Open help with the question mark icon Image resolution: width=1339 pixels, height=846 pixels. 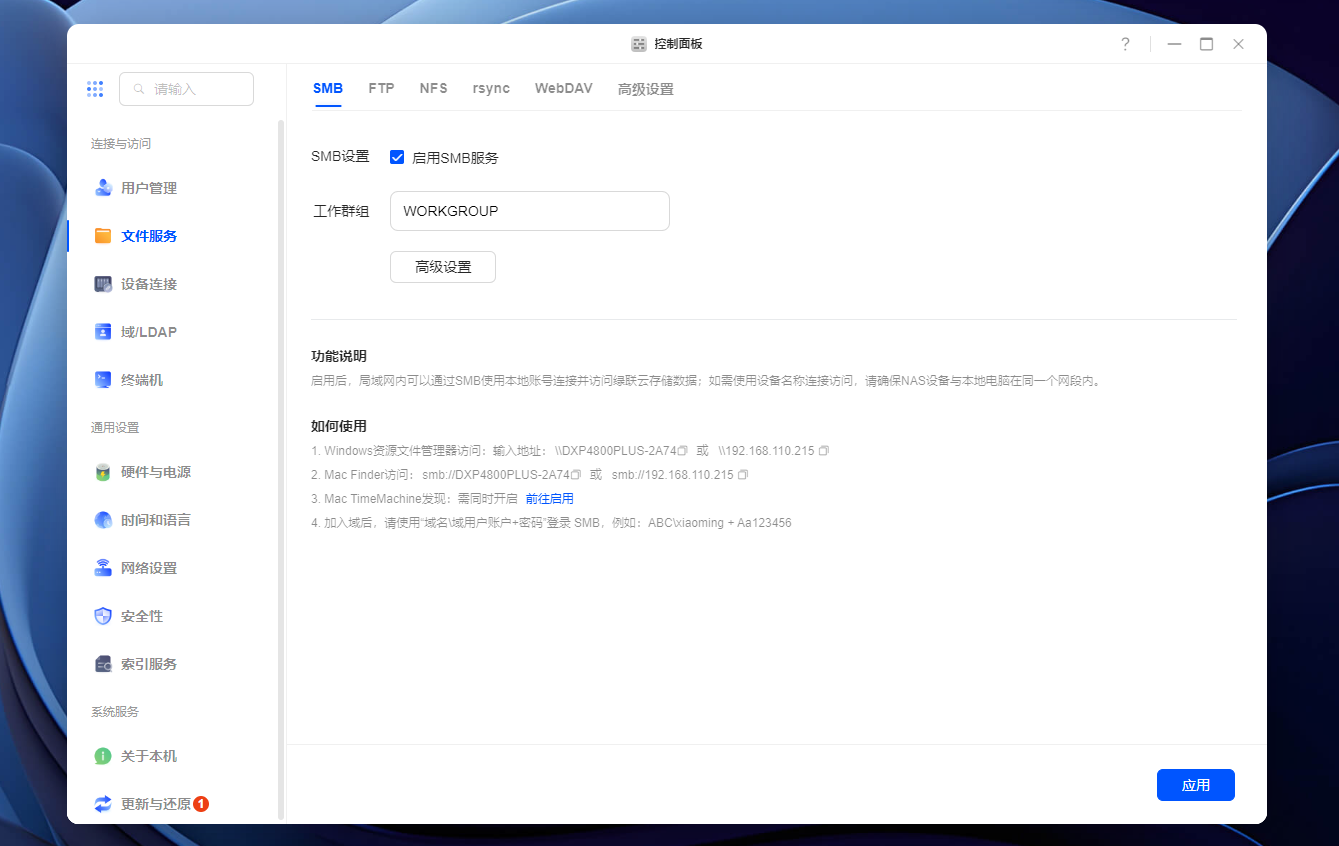pyautogui.click(x=1125, y=44)
